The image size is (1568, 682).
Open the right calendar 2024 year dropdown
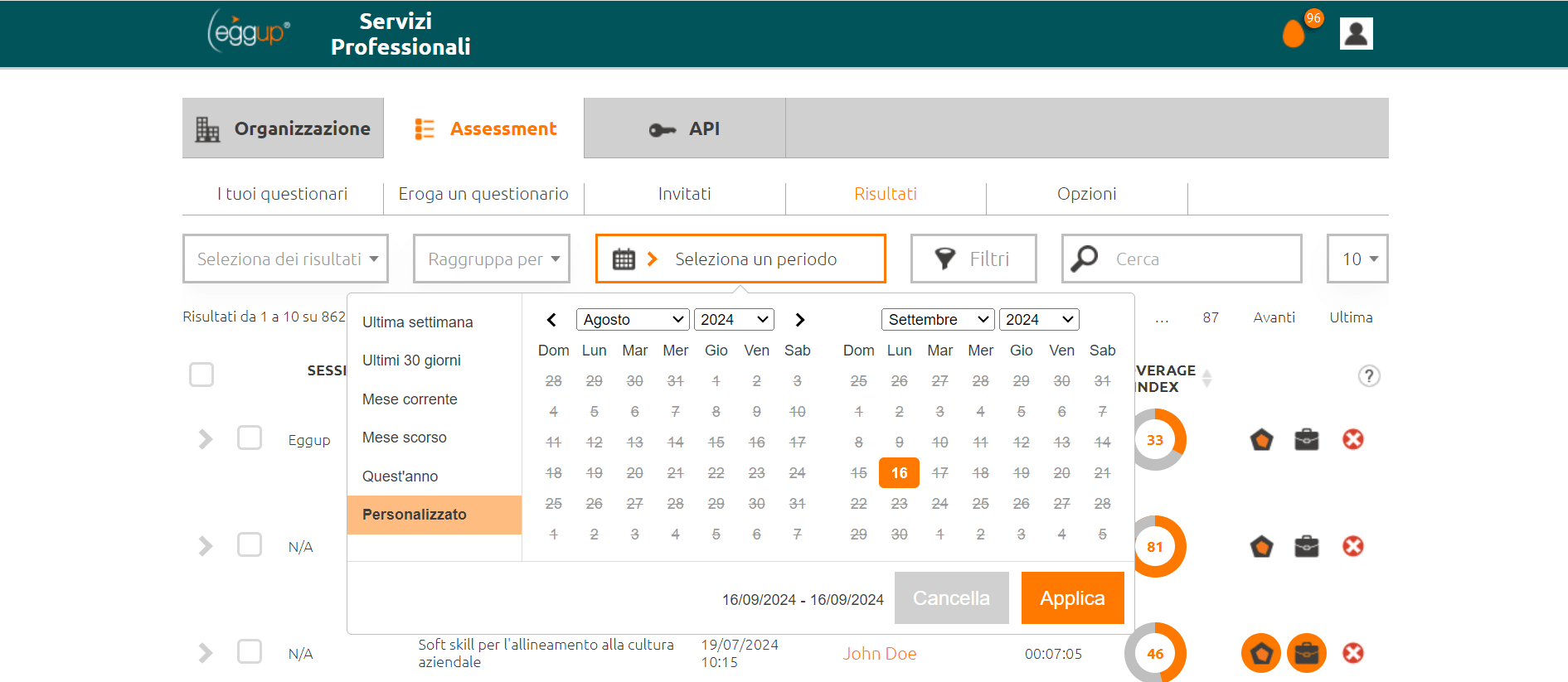click(1039, 320)
